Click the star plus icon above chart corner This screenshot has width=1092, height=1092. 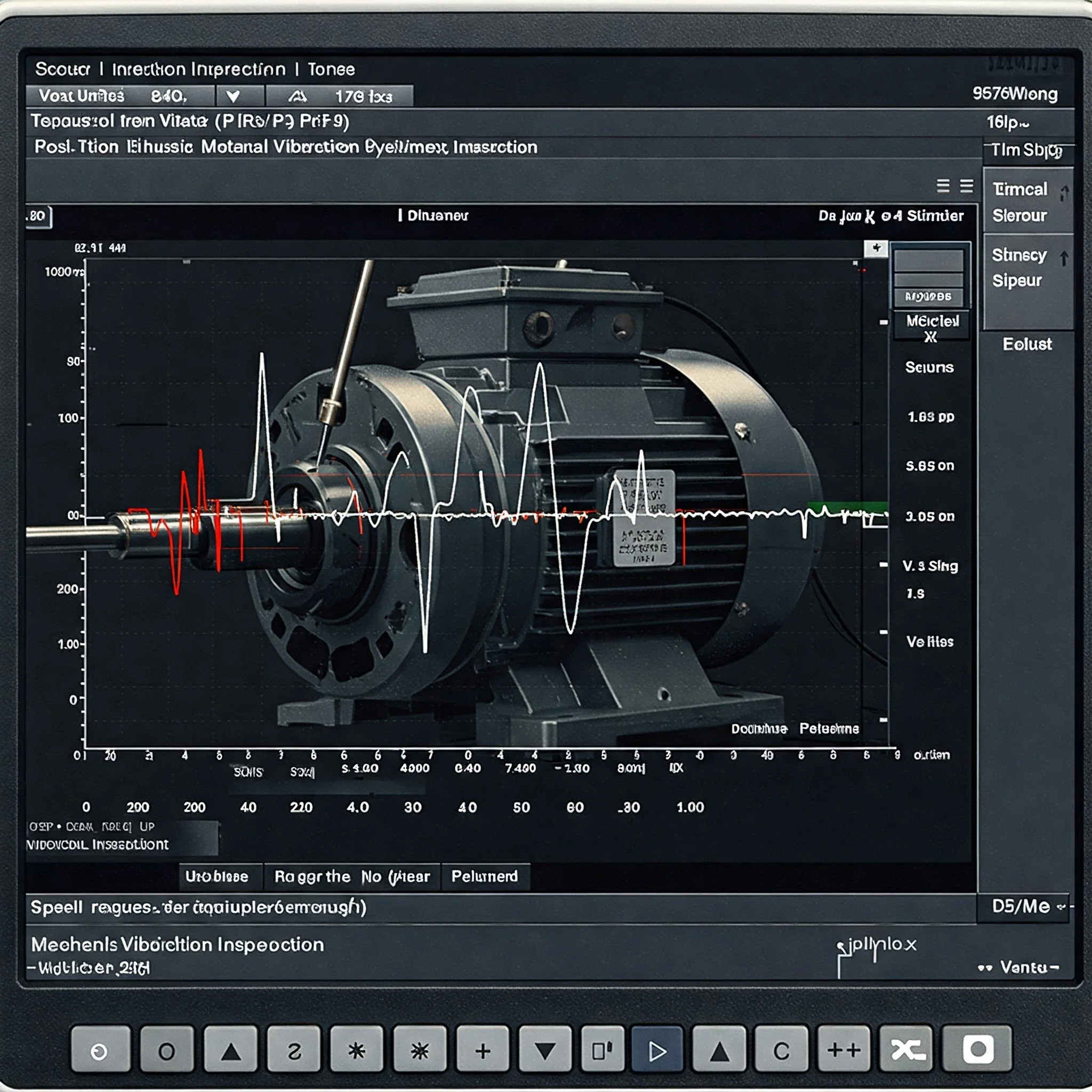876,248
